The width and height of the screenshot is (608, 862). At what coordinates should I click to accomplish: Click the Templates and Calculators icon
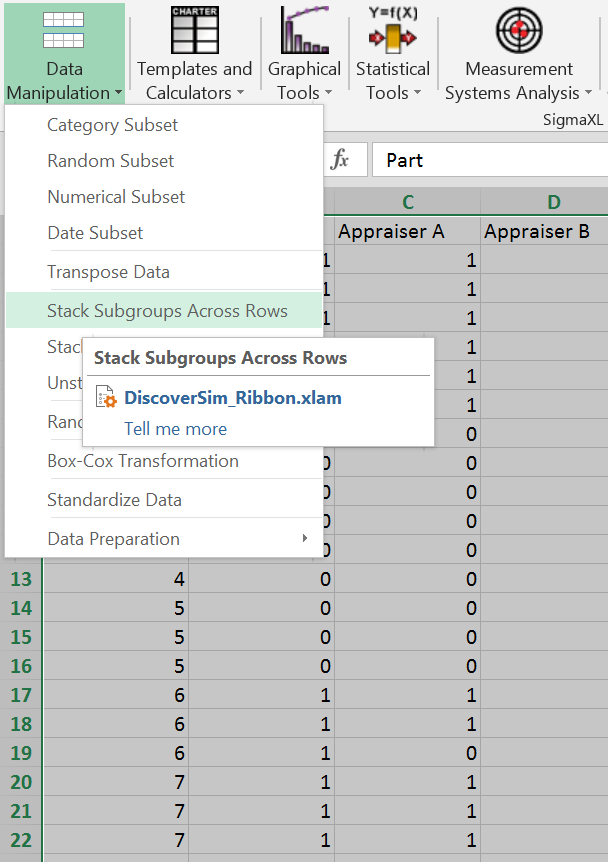pyautogui.click(x=194, y=30)
